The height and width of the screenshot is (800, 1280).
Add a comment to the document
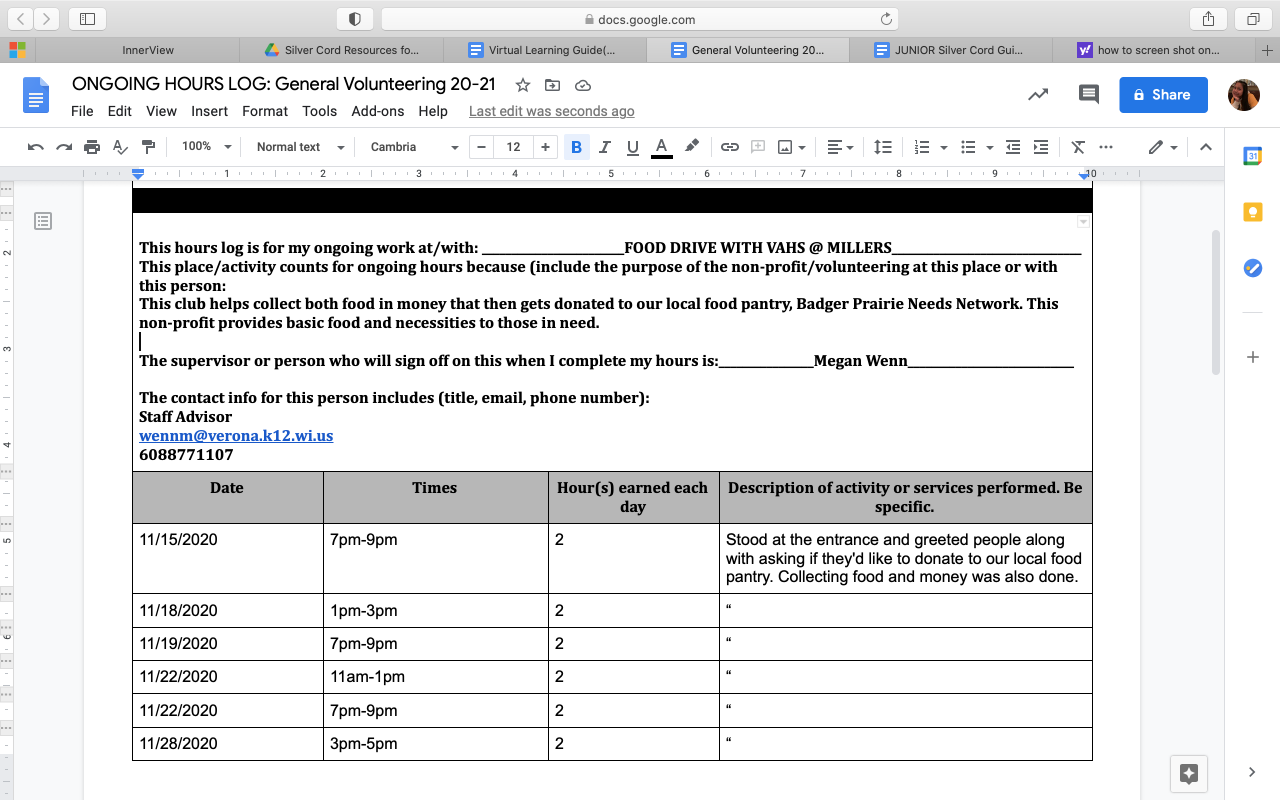(x=758, y=147)
